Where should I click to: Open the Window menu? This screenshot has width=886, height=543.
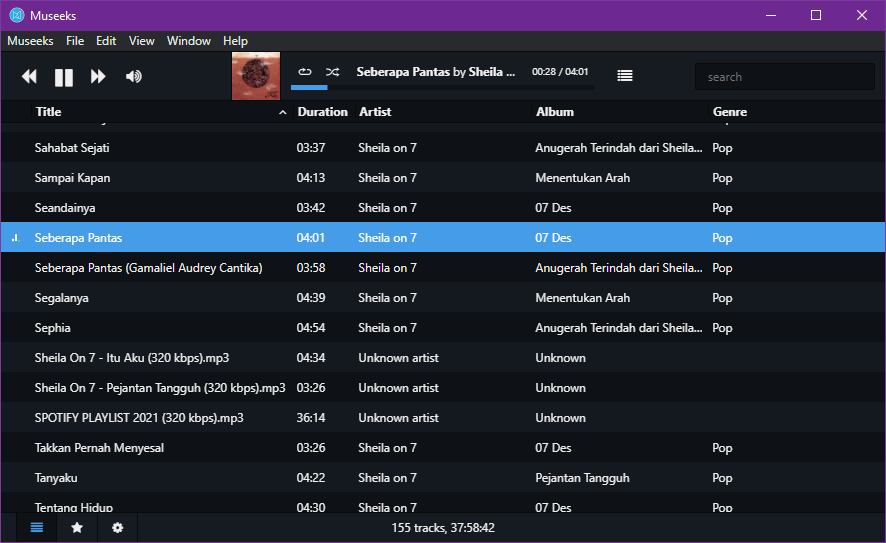pos(189,41)
